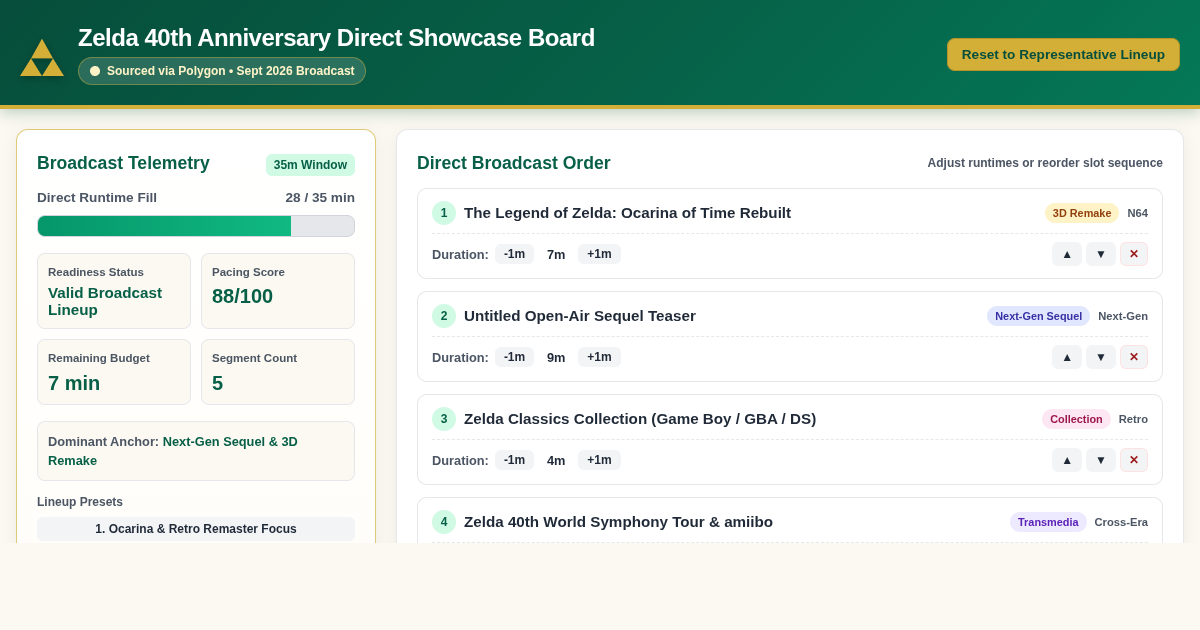
Task: Click the Direct Runtime Fill progress bar
Action: pos(196,226)
